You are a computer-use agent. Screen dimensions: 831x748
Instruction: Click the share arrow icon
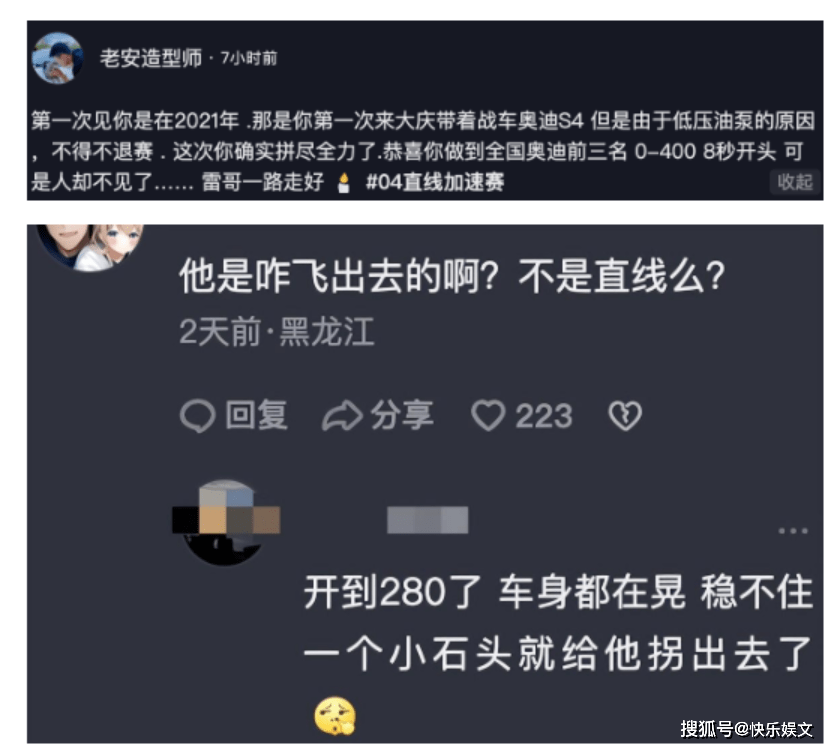pyautogui.click(x=342, y=416)
